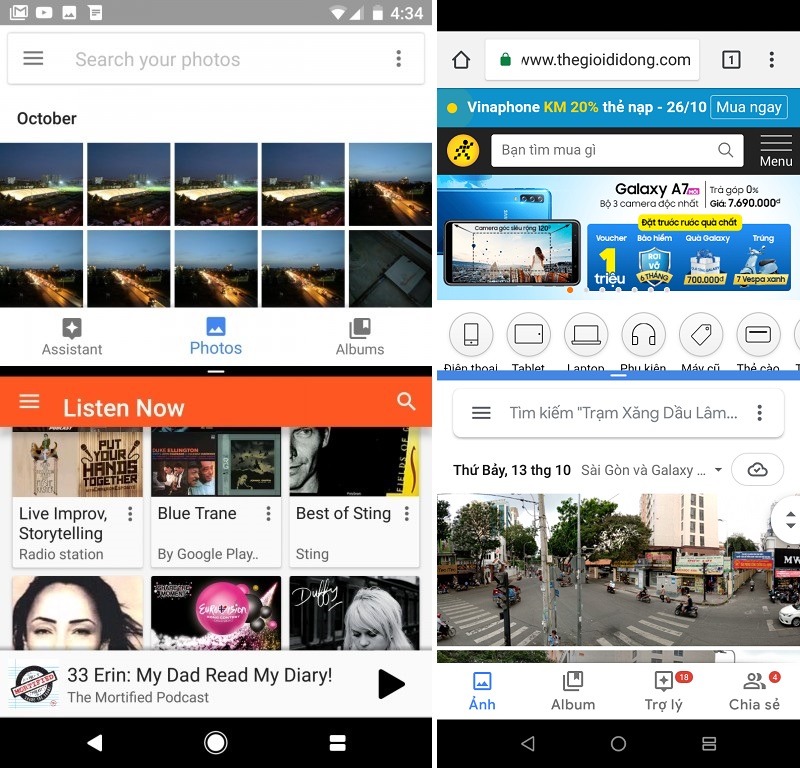800x768 pixels.
Task: Tap the October month header
Action: [x=46, y=118]
